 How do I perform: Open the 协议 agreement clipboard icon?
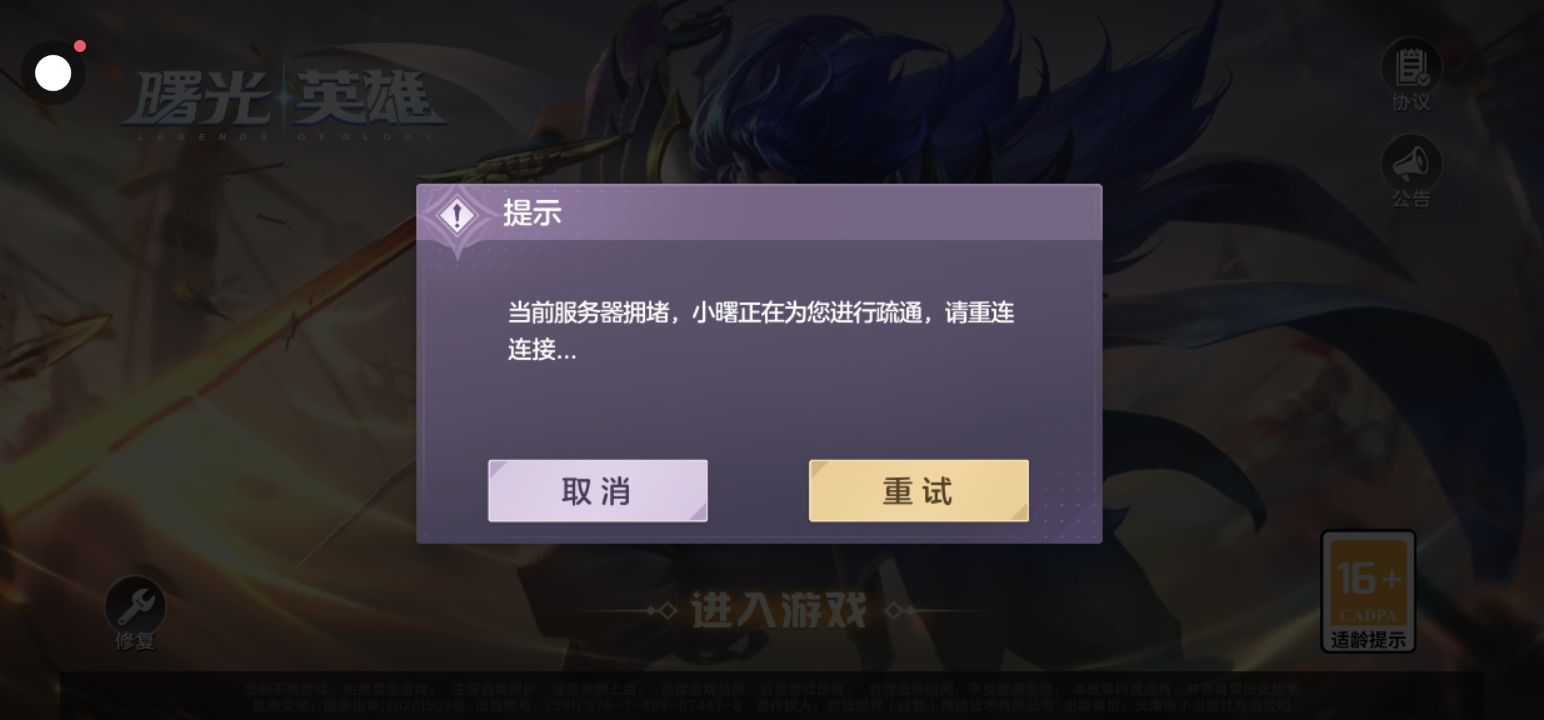pos(1411,66)
